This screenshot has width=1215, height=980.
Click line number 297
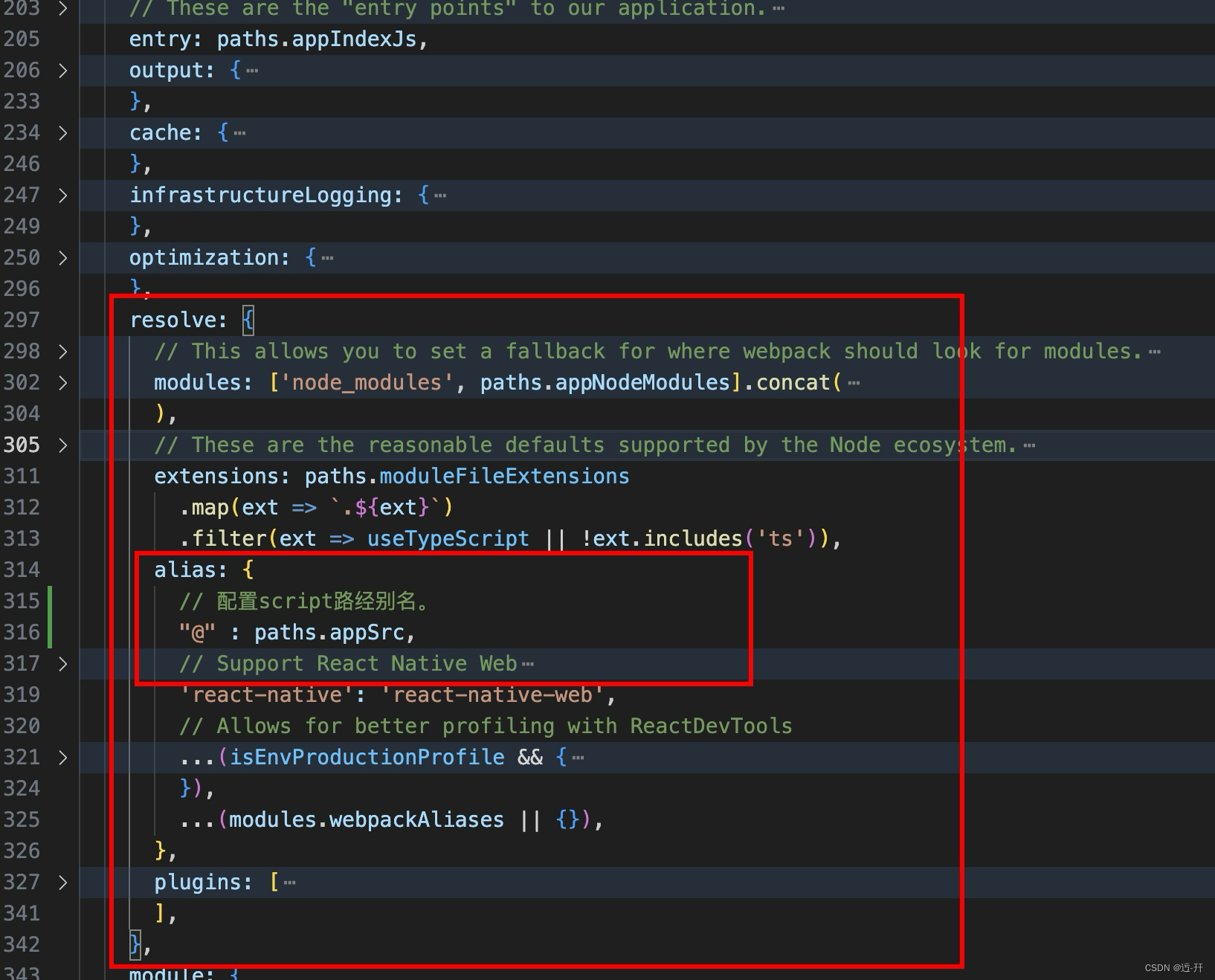pyautogui.click(x=22, y=320)
